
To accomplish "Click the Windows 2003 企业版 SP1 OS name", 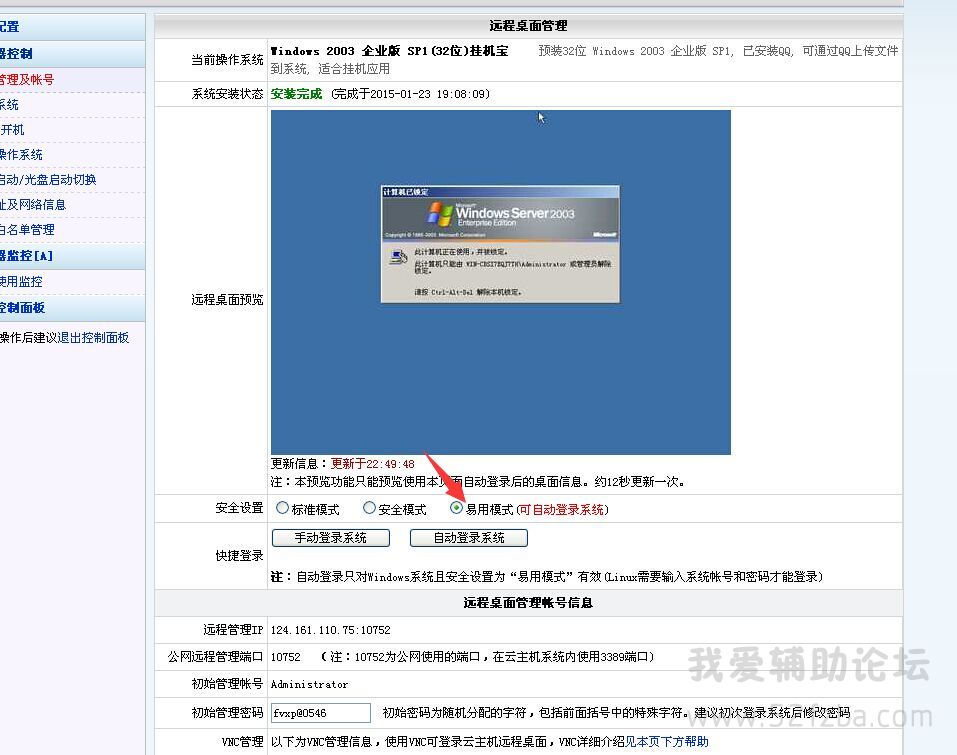I will point(389,51).
